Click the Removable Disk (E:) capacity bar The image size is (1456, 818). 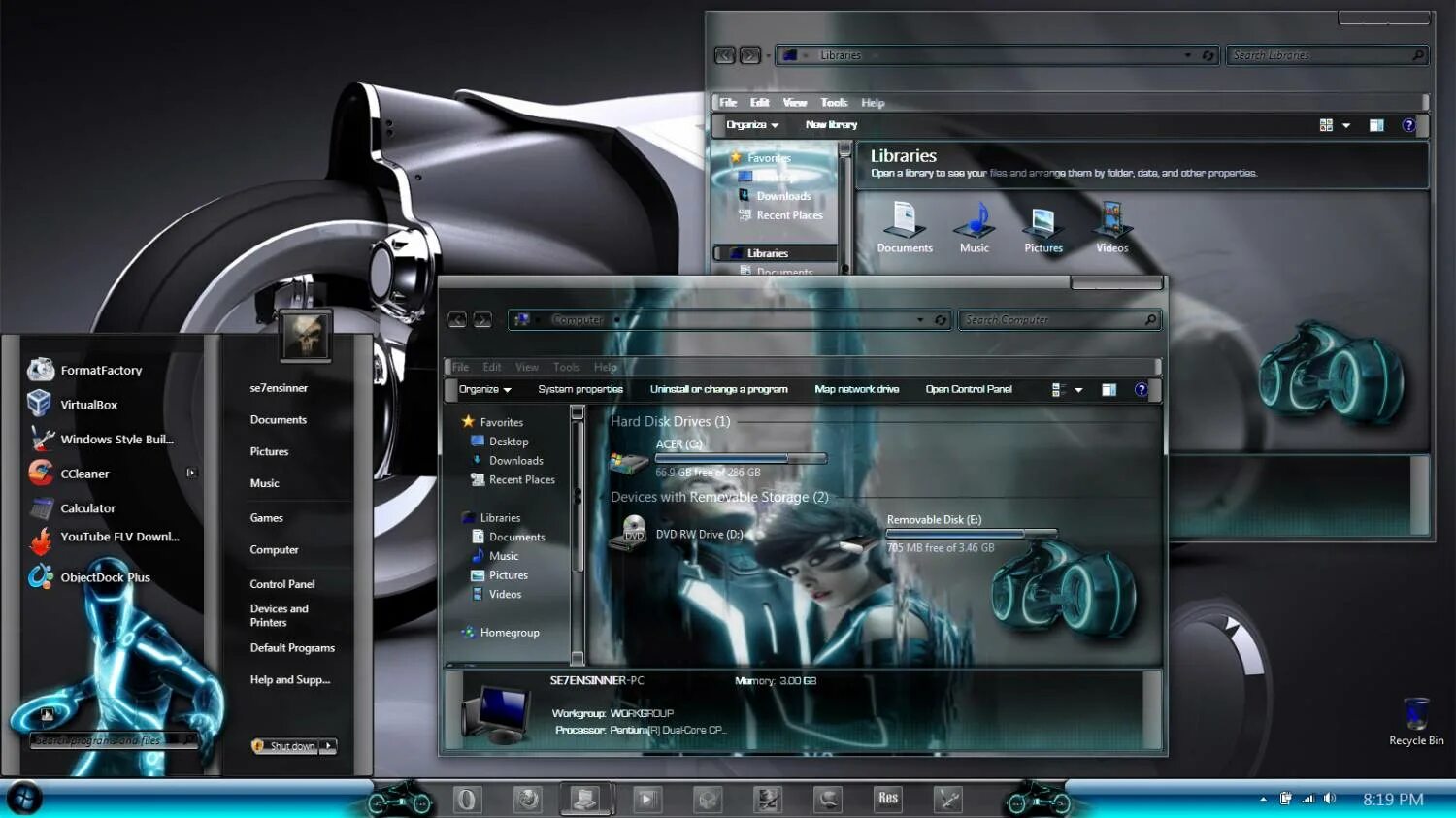[x=972, y=534]
